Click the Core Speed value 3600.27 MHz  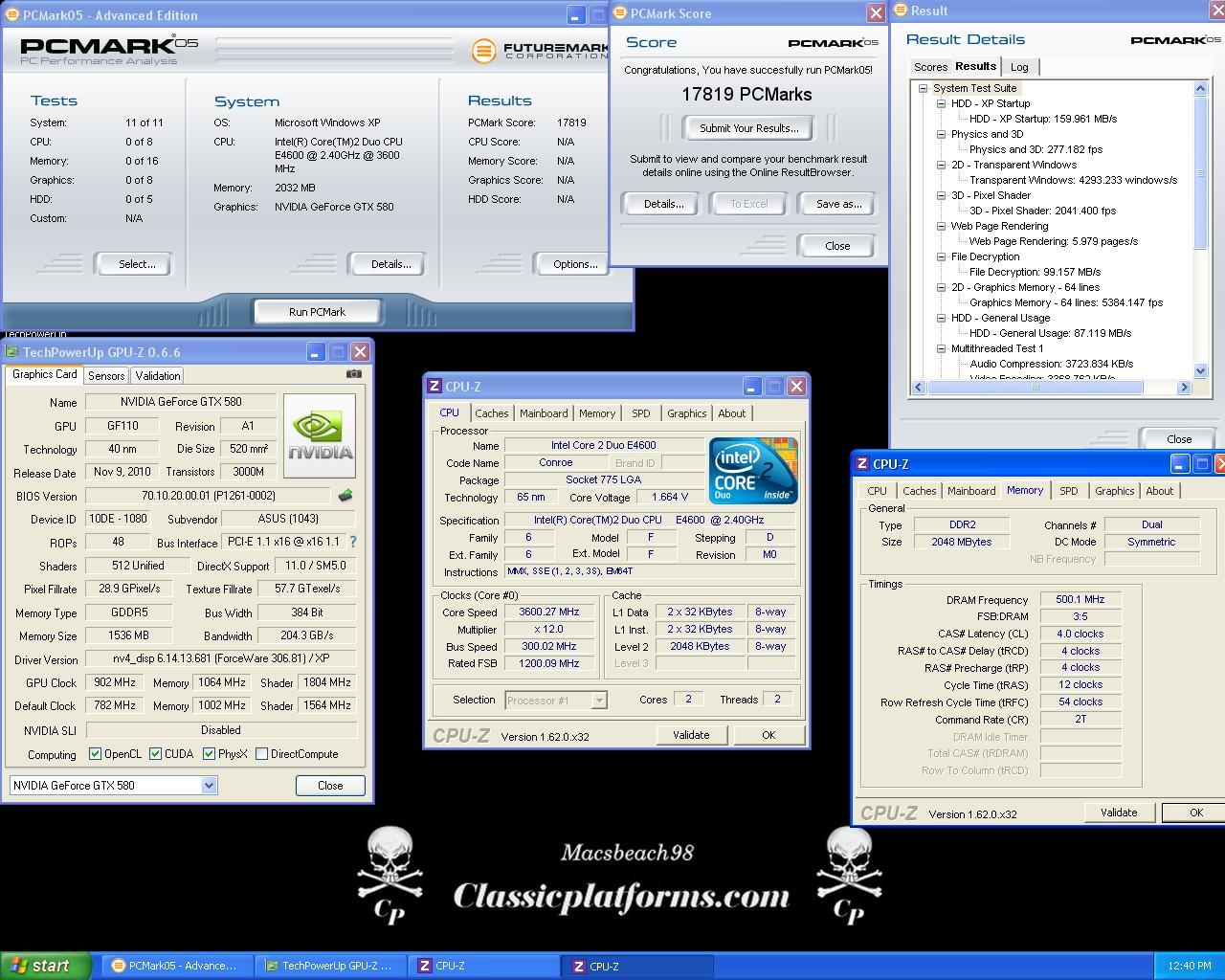click(548, 612)
